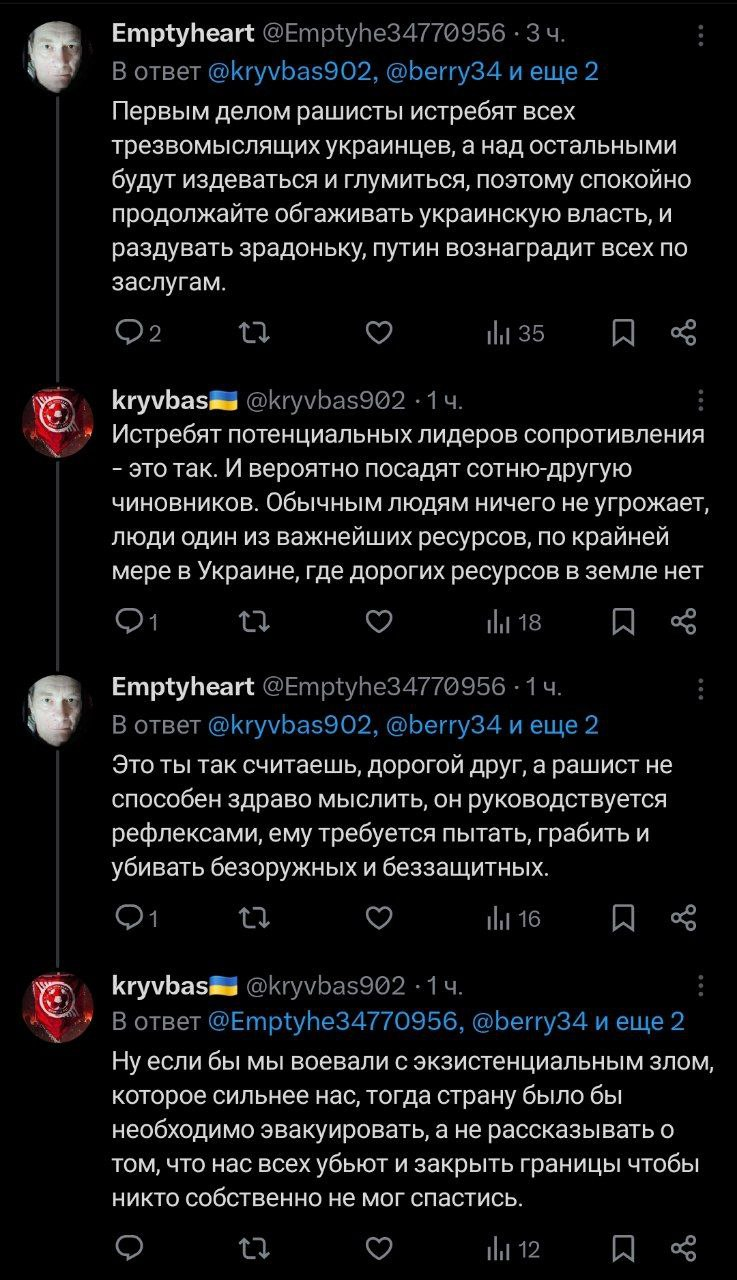
Task: Share the second Emptyheart tweet
Action: pyautogui.click(x=683, y=918)
